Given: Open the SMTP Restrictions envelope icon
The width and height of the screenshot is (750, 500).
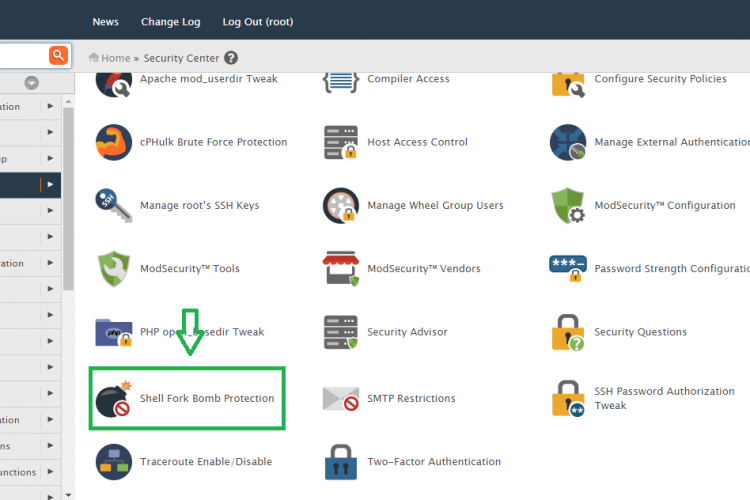Looking at the screenshot, I should [x=341, y=399].
